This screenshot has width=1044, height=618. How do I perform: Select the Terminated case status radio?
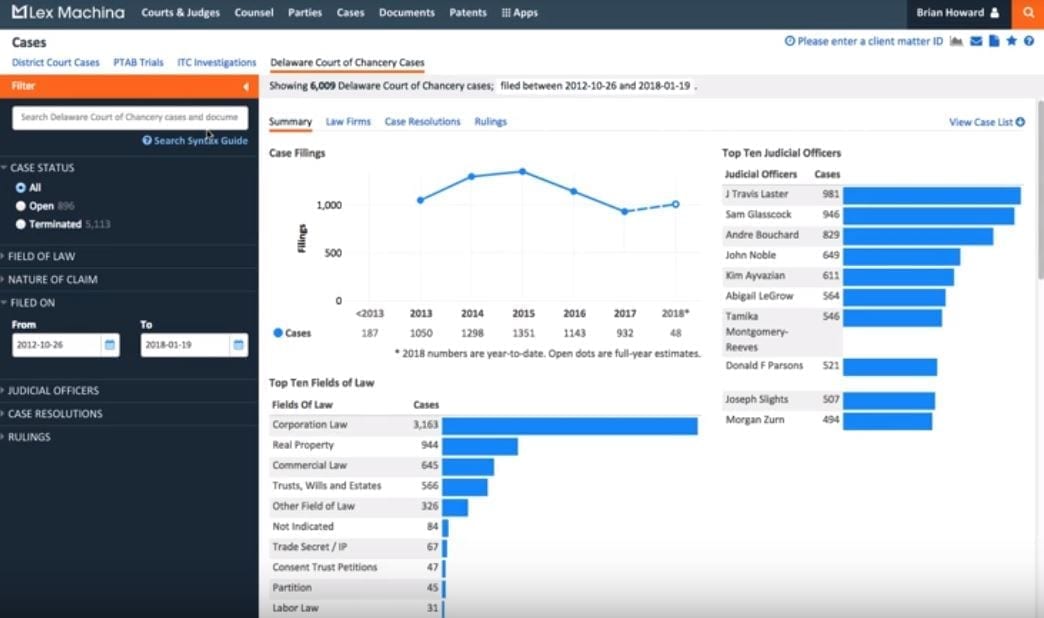click(x=21, y=224)
